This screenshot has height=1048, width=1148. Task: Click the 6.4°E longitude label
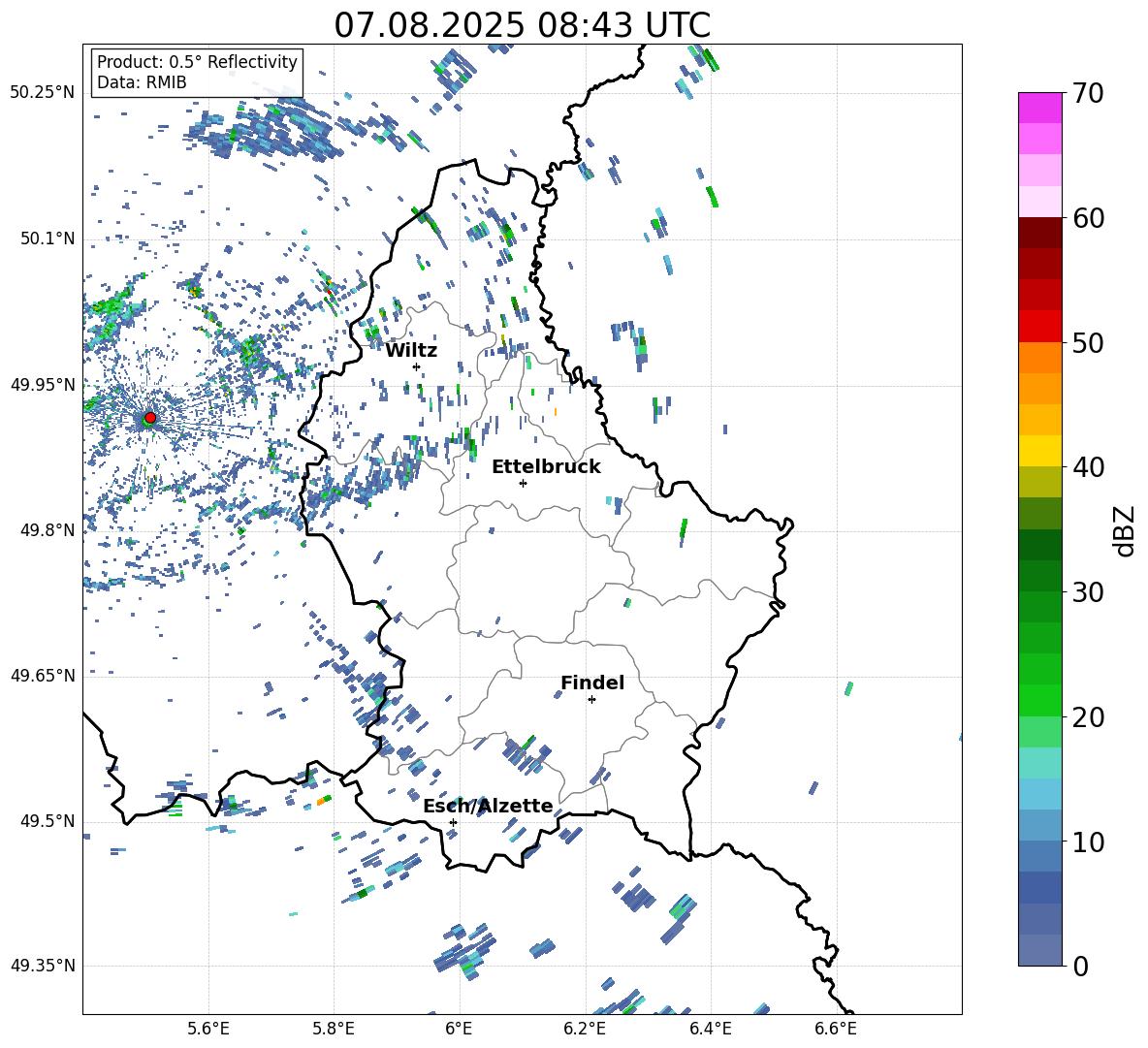(710, 1029)
